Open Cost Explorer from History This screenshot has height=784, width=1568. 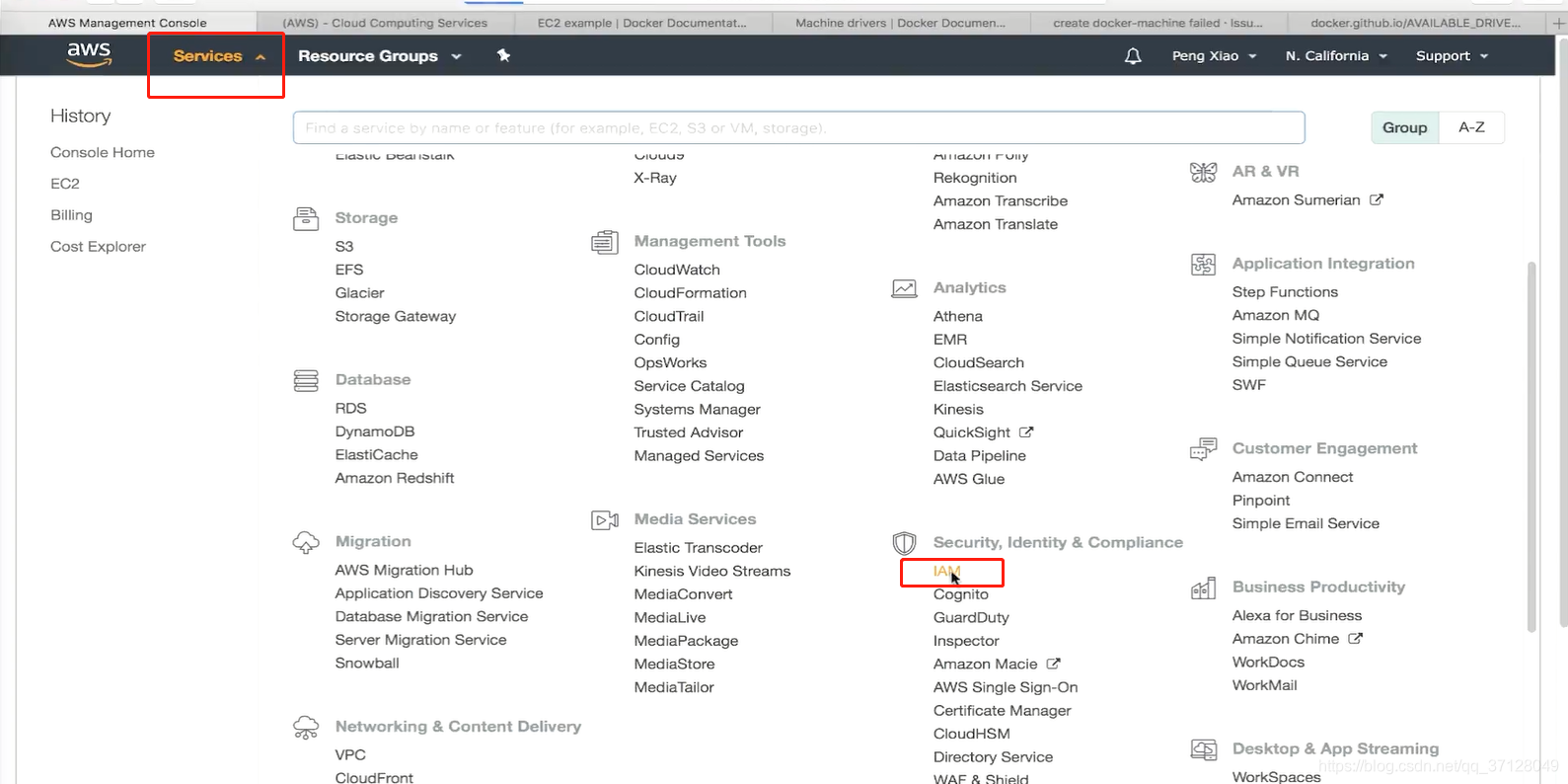tap(98, 247)
